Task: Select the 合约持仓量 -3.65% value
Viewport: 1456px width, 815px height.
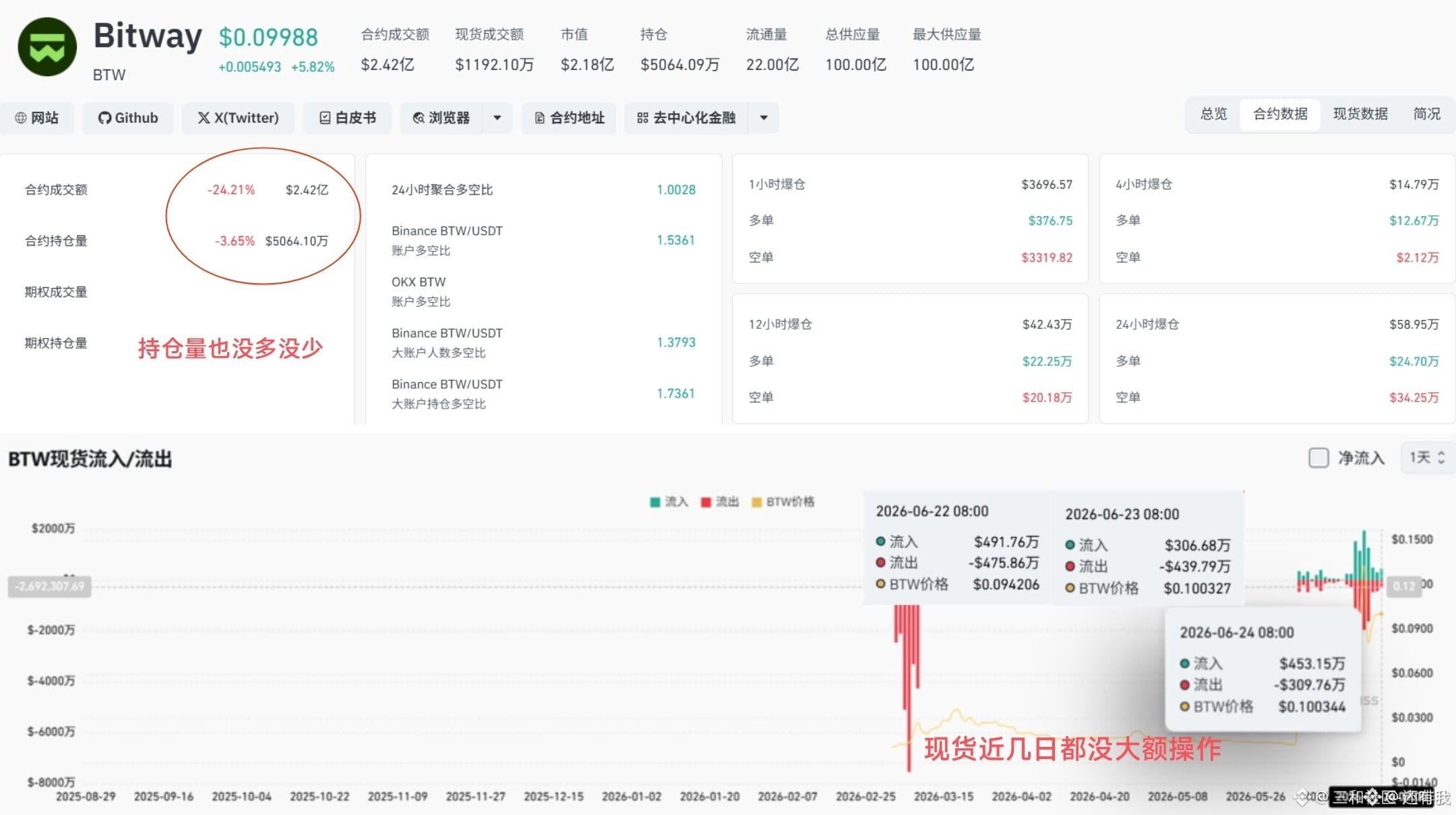Action: [x=235, y=241]
